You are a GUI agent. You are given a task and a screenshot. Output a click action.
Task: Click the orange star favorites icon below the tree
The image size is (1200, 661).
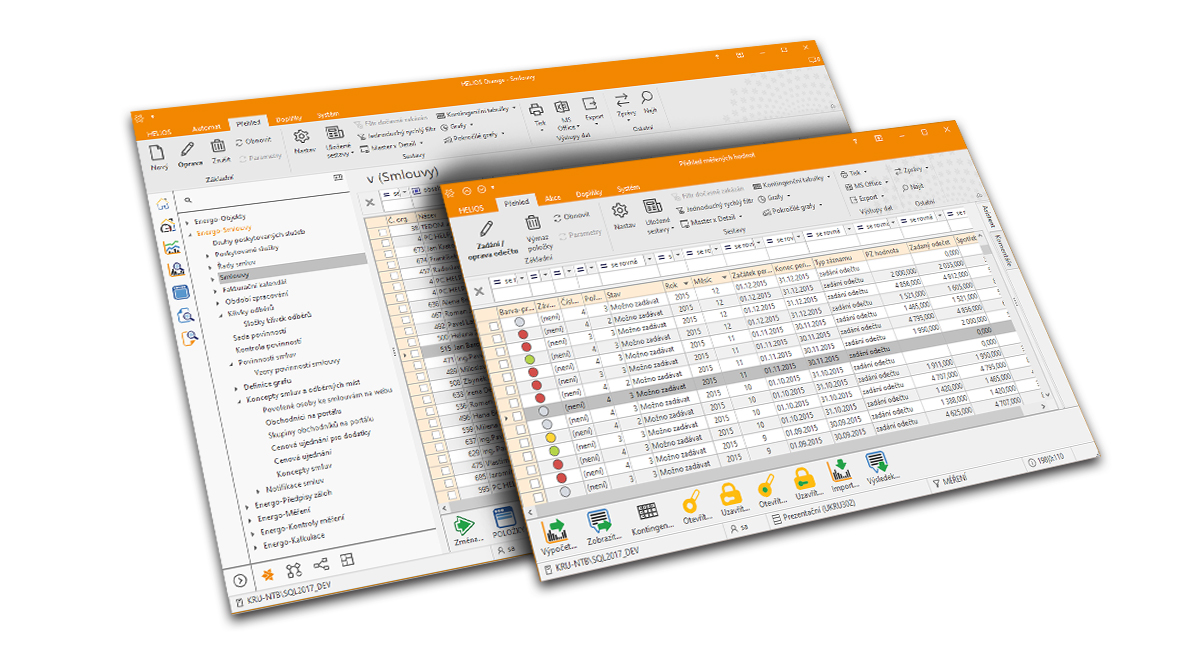click(x=267, y=574)
